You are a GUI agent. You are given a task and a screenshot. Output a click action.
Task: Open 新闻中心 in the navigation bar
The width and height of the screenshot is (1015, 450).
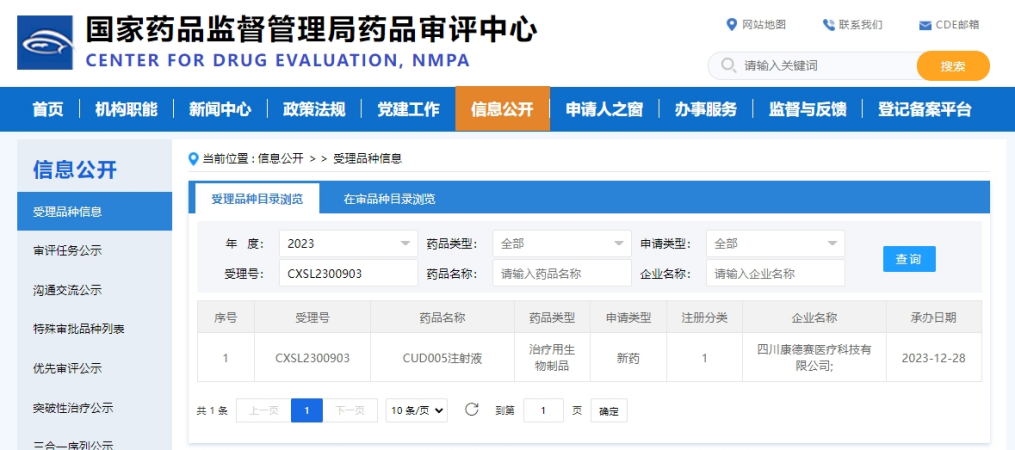(220, 109)
